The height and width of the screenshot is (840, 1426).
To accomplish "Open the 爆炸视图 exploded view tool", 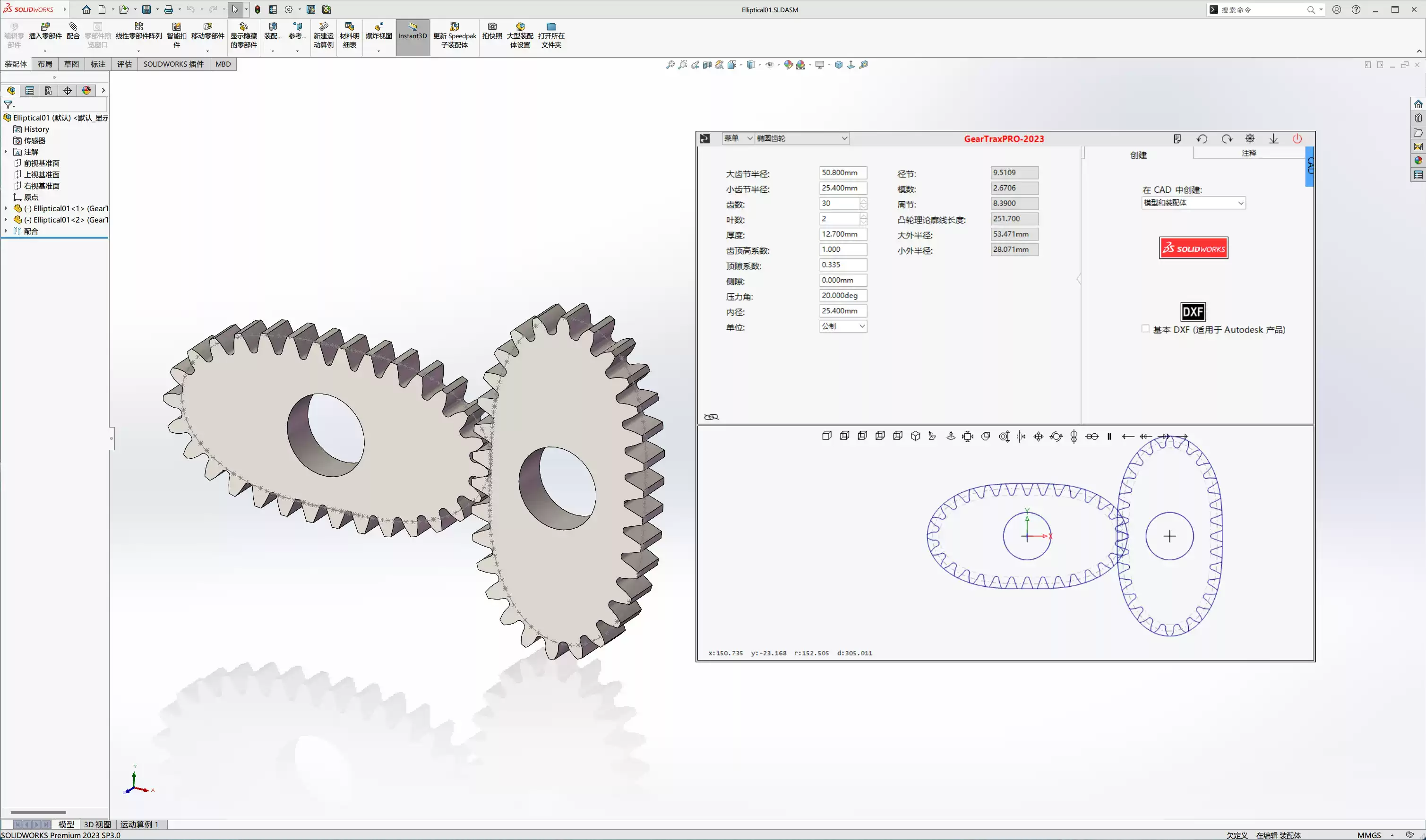I will [x=377, y=34].
